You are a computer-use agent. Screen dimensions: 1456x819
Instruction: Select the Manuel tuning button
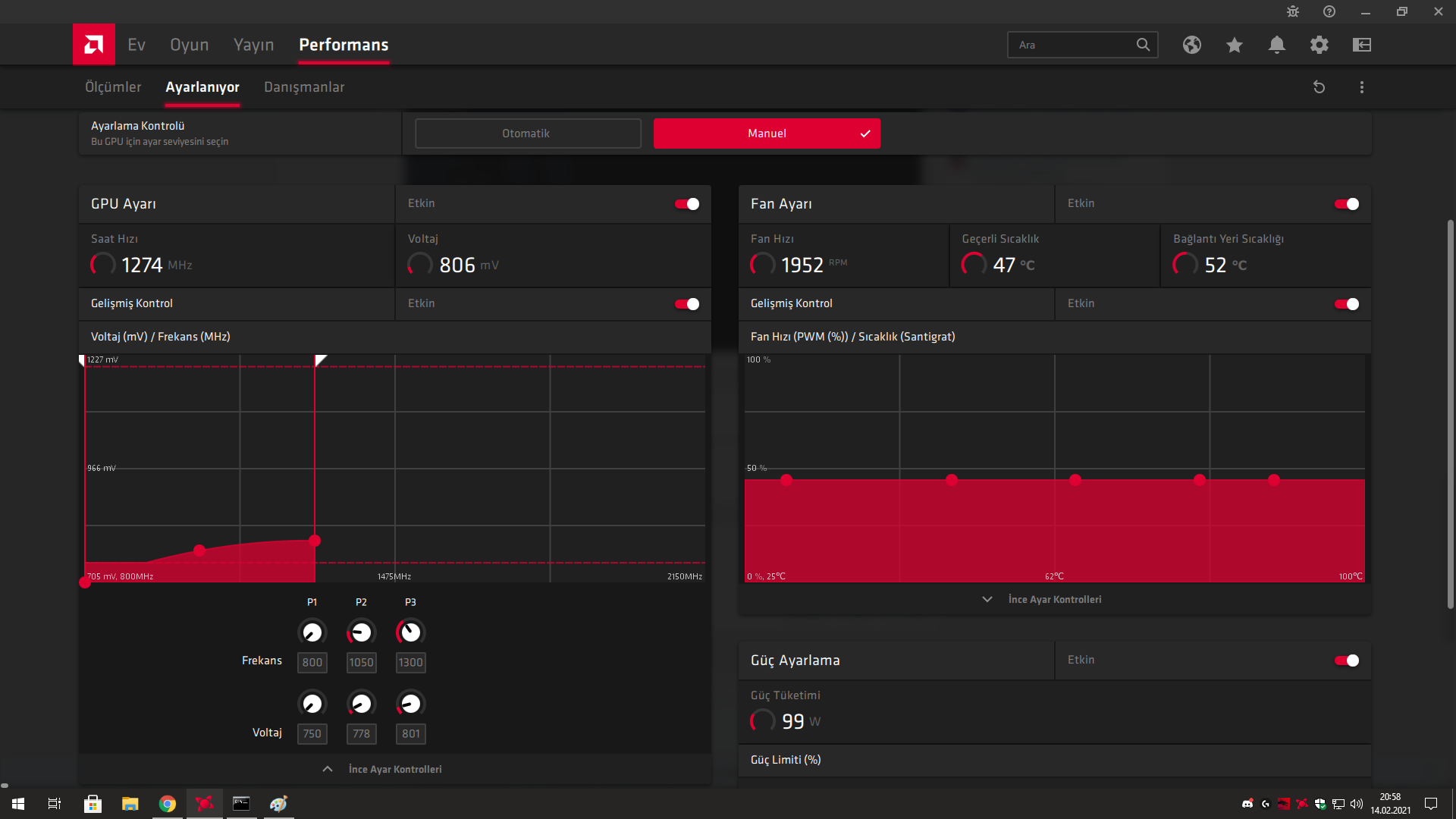[x=767, y=133]
